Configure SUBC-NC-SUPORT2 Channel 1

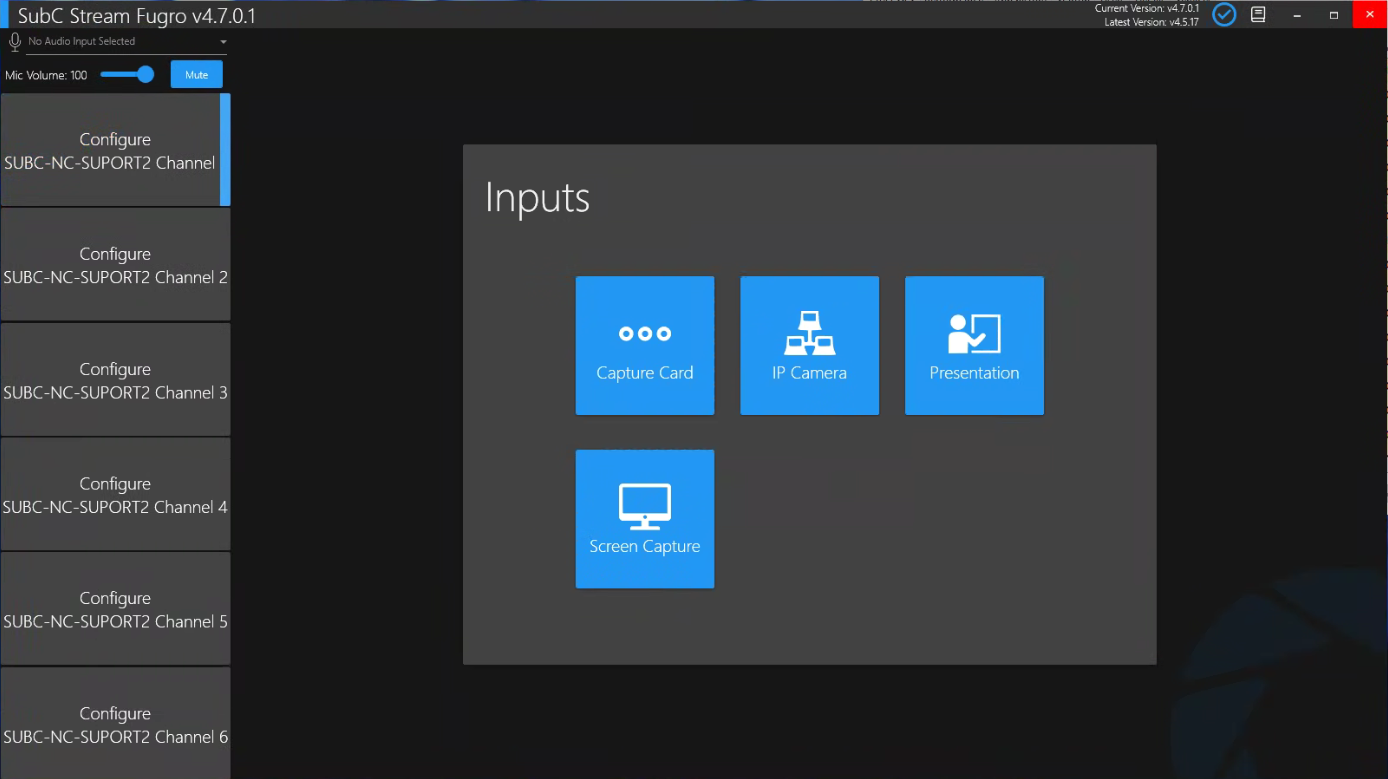click(114, 151)
